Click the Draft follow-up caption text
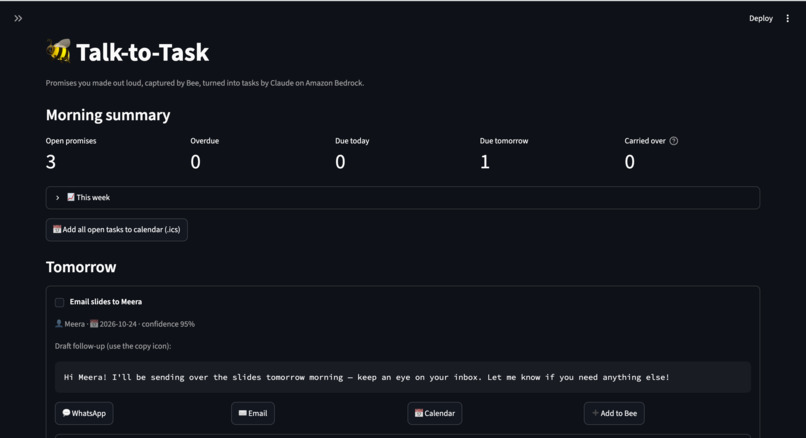Screen dimensions: 806x438 coord(113,346)
